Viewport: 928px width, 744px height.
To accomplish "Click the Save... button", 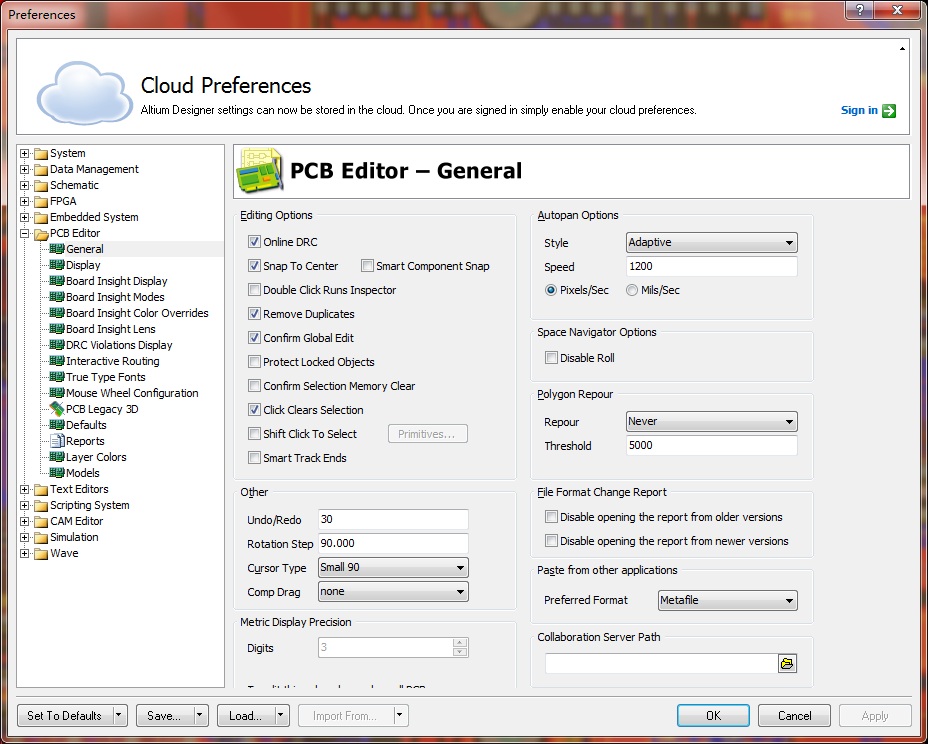I will click(164, 716).
